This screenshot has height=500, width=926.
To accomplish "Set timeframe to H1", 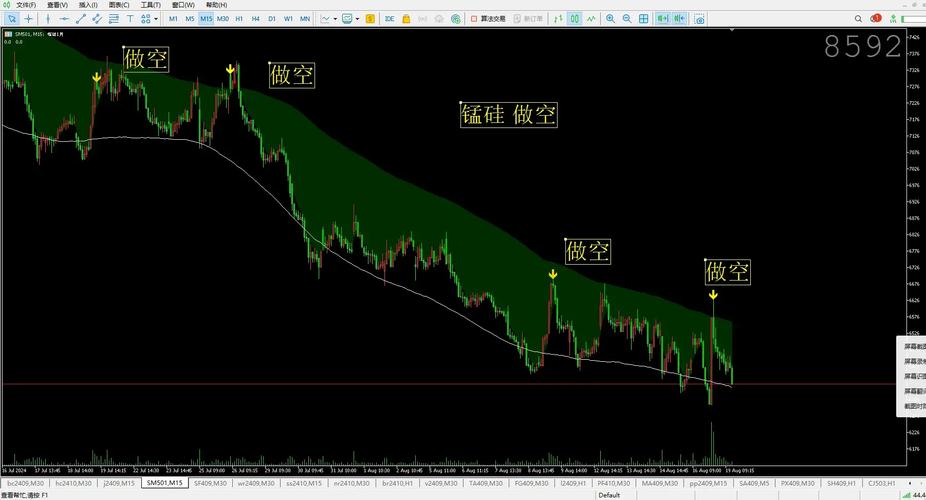I will (239, 18).
